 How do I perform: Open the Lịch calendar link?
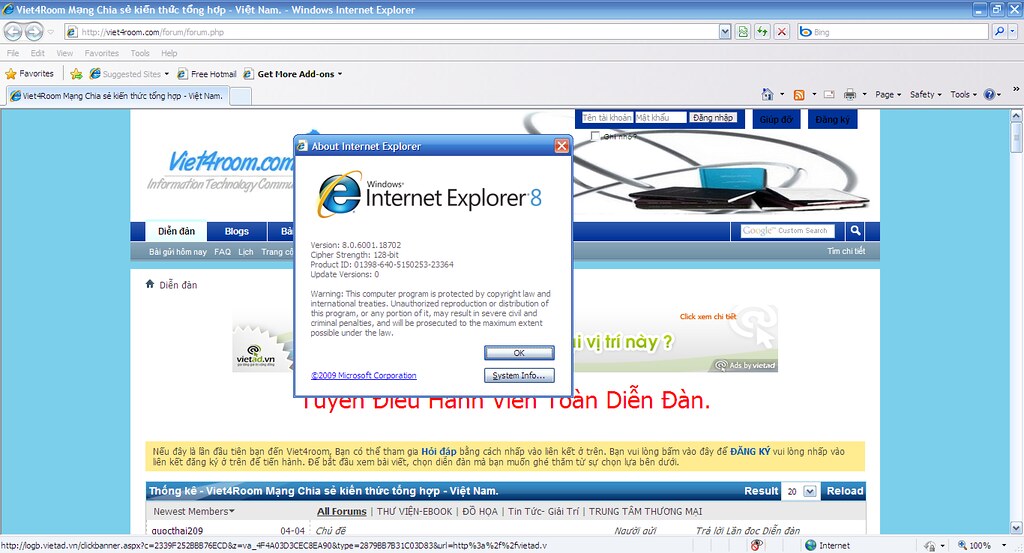pos(246,252)
